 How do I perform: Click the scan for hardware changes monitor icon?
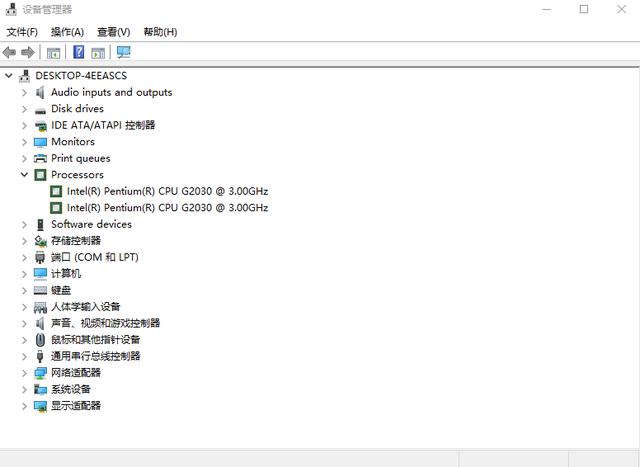[x=123, y=52]
